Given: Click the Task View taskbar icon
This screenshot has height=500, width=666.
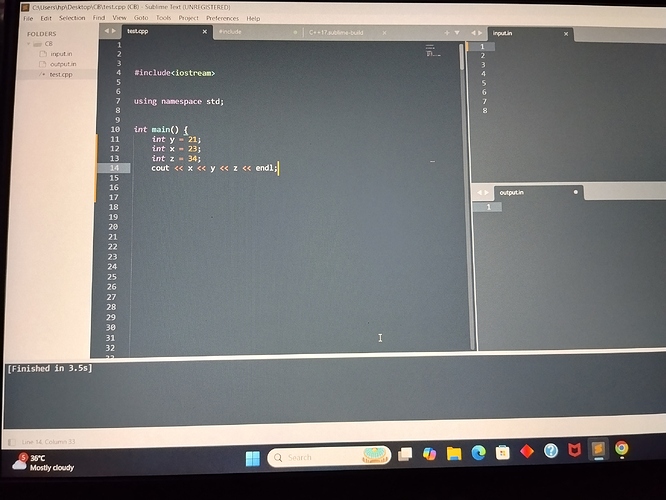Looking at the screenshot, I should (405, 455).
